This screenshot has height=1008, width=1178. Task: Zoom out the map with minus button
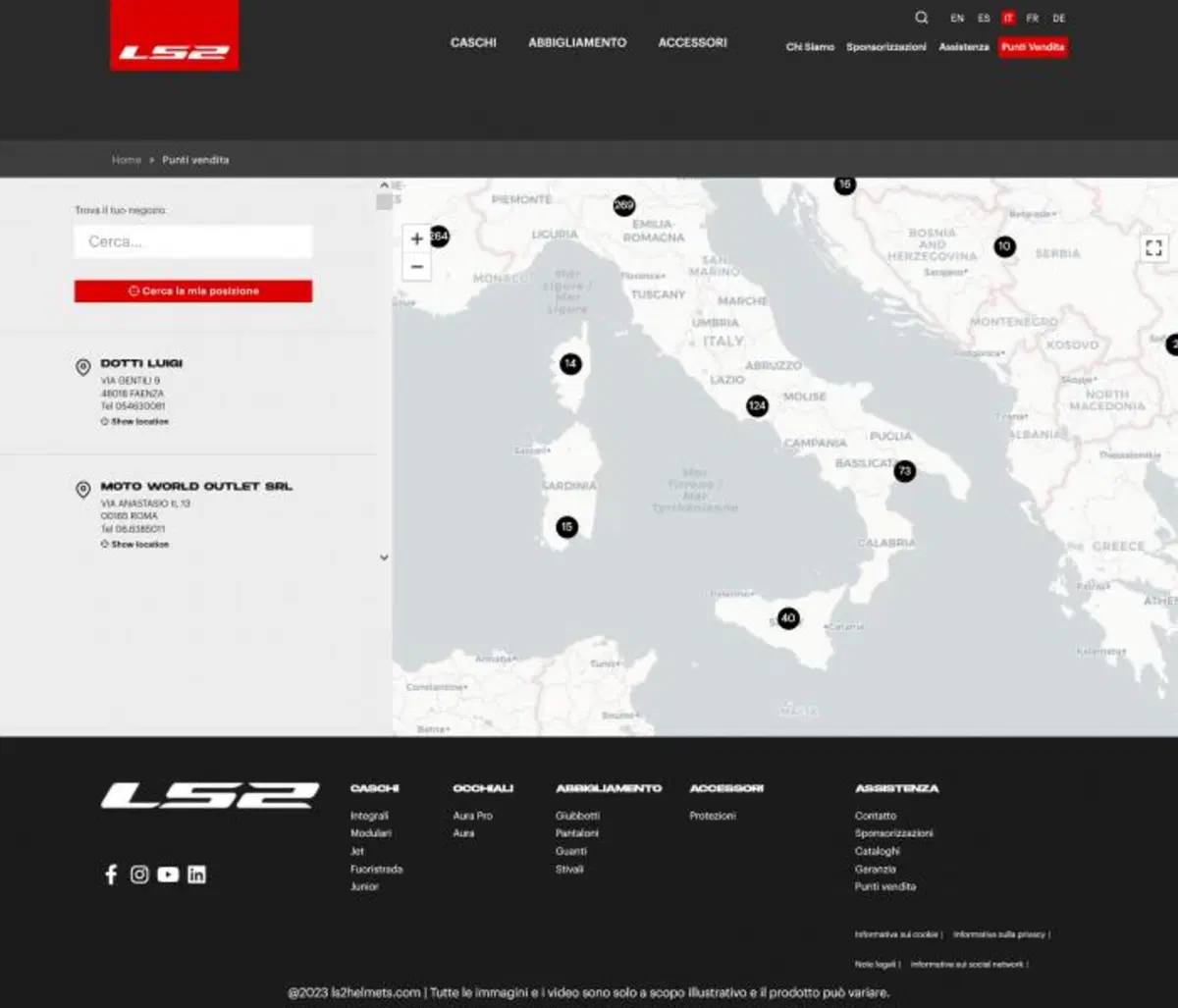pyautogui.click(x=416, y=267)
